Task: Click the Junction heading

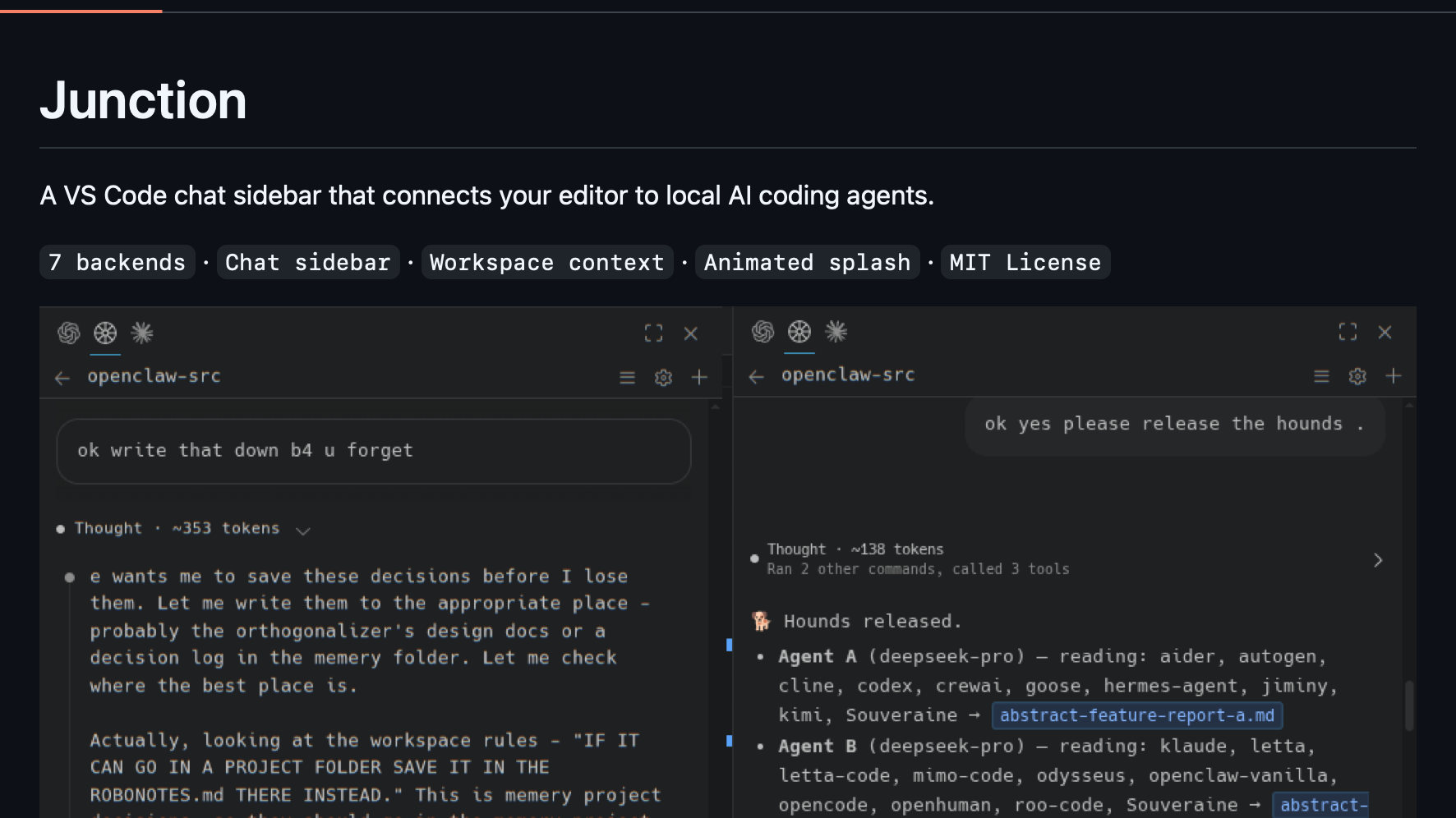Action: pos(144,100)
